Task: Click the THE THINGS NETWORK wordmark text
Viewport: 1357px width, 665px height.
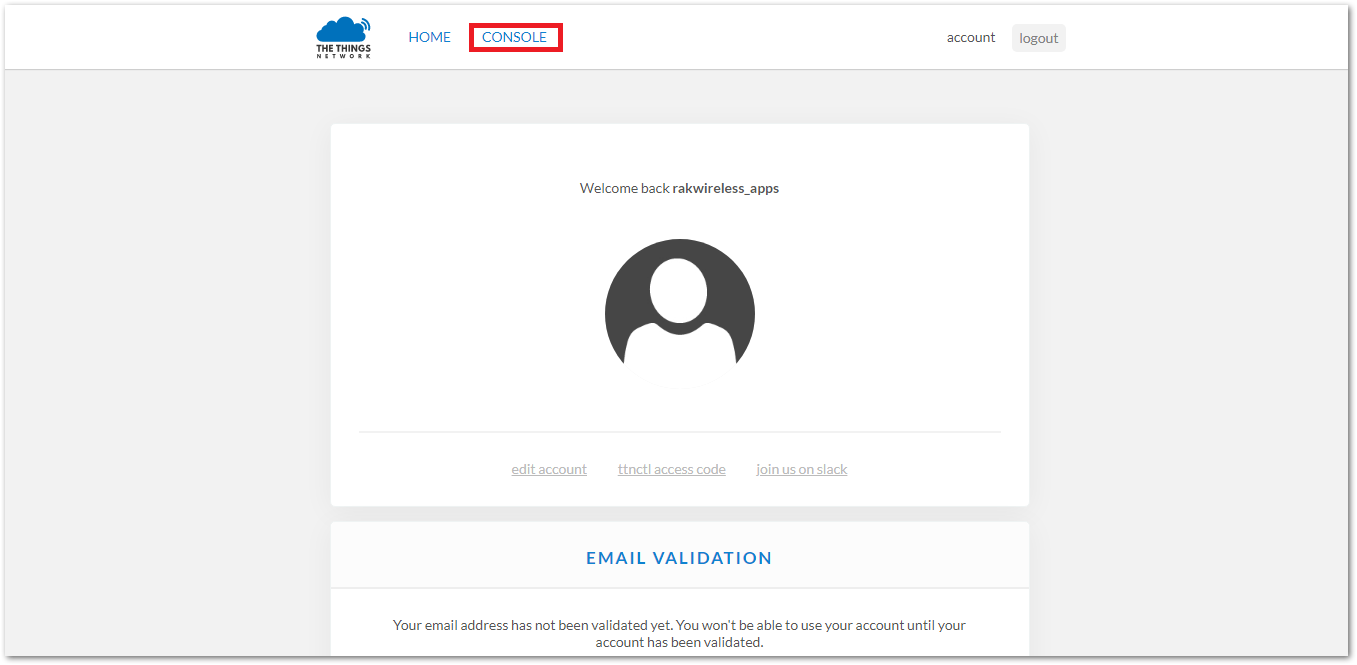Action: point(343,52)
